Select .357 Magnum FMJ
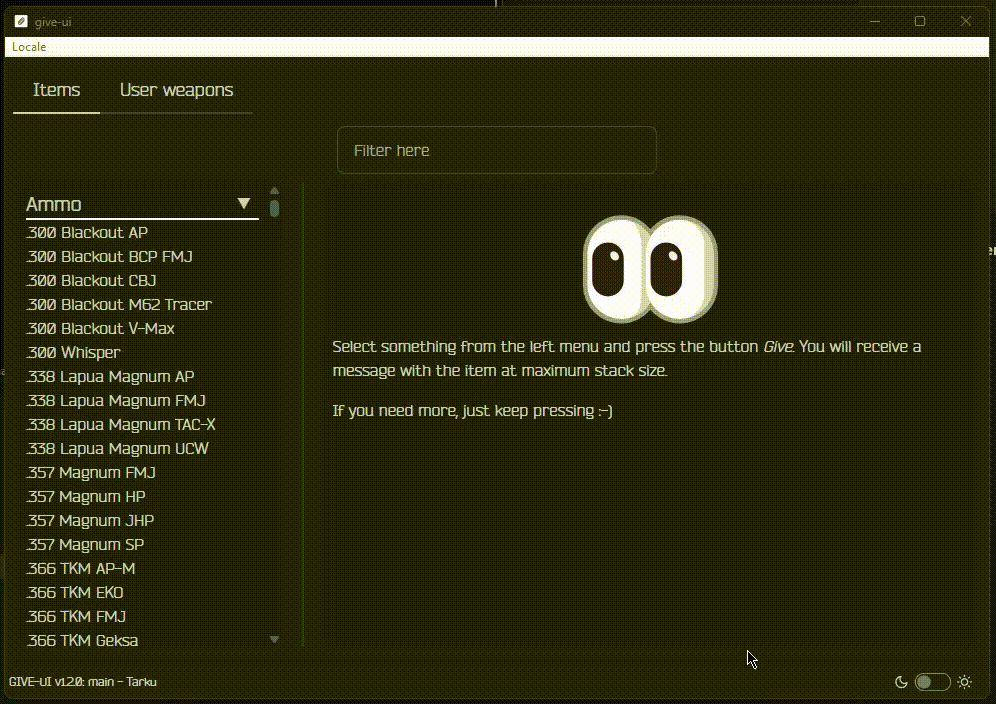The image size is (996, 704). [x=91, y=473]
